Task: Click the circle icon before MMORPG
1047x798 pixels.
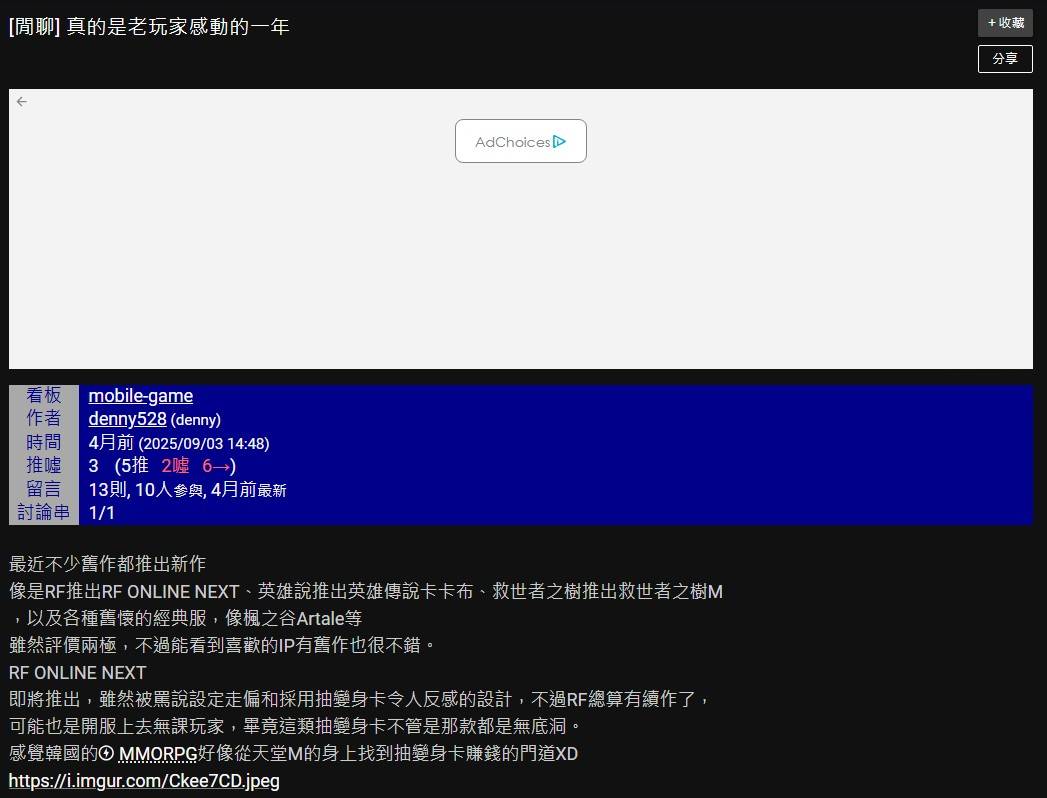Action: [x=106, y=753]
